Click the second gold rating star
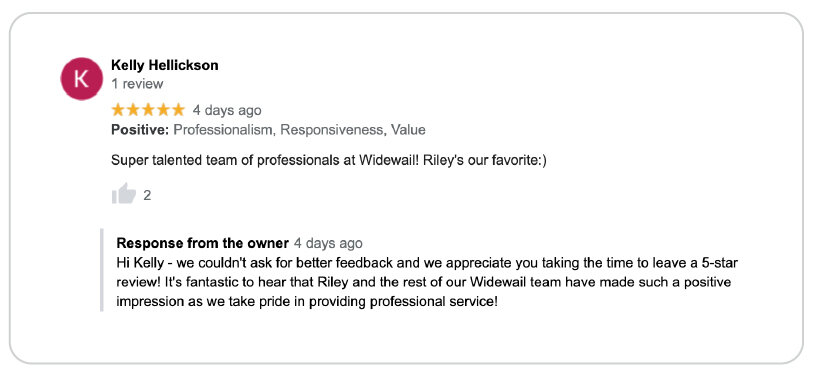 tap(133, 110)
